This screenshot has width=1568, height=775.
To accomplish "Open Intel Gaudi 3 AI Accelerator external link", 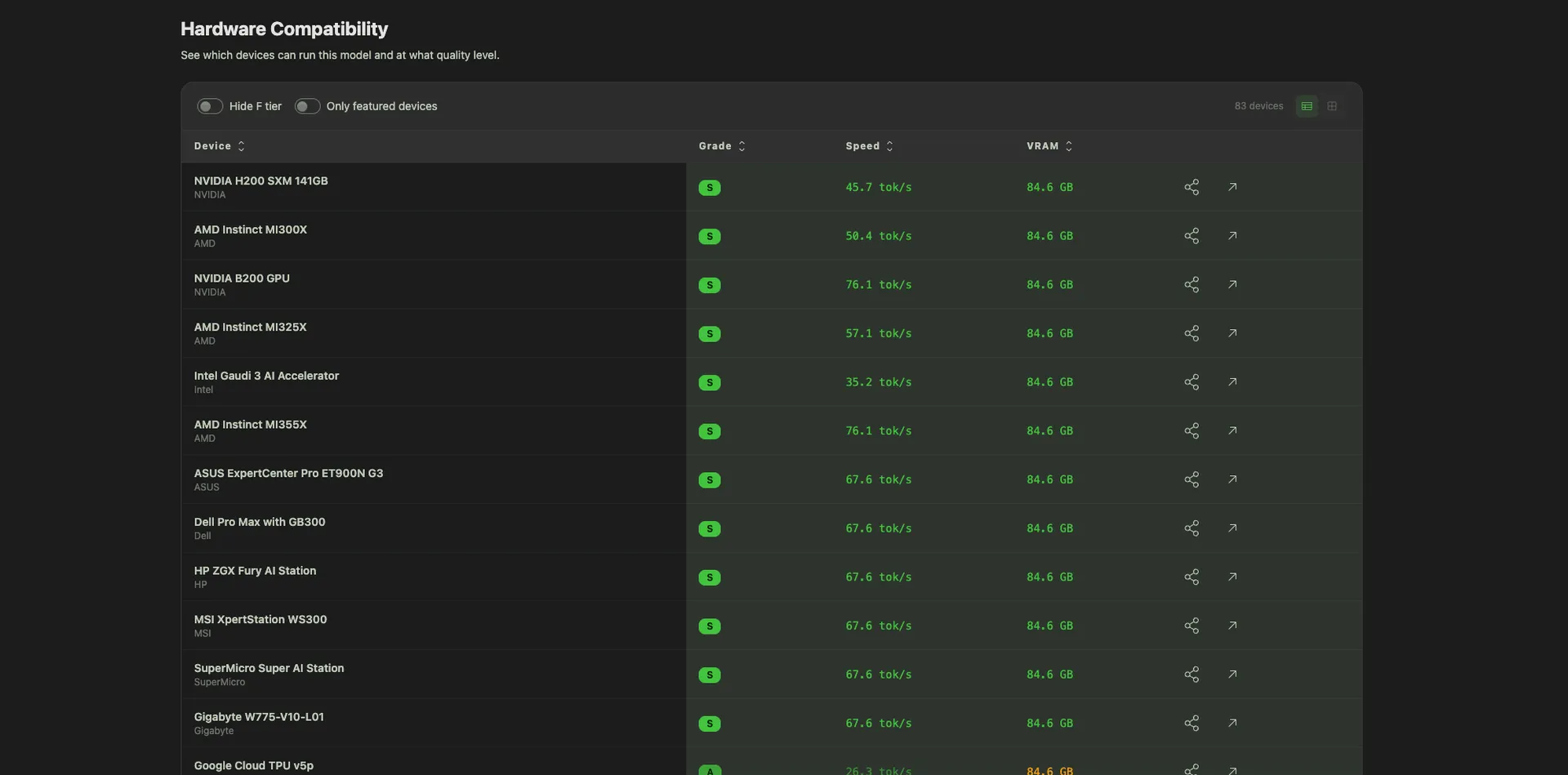I will tap(1232, 382).
